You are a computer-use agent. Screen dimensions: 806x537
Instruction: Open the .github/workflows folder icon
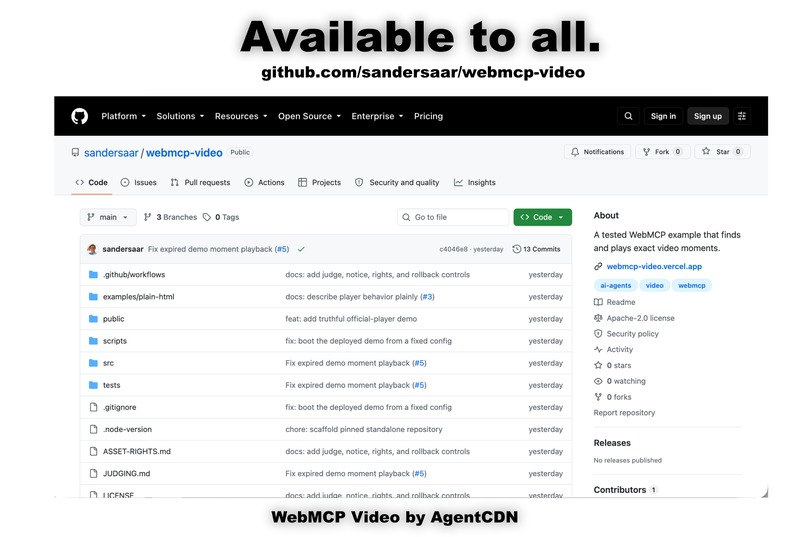(x=93, y=274)
